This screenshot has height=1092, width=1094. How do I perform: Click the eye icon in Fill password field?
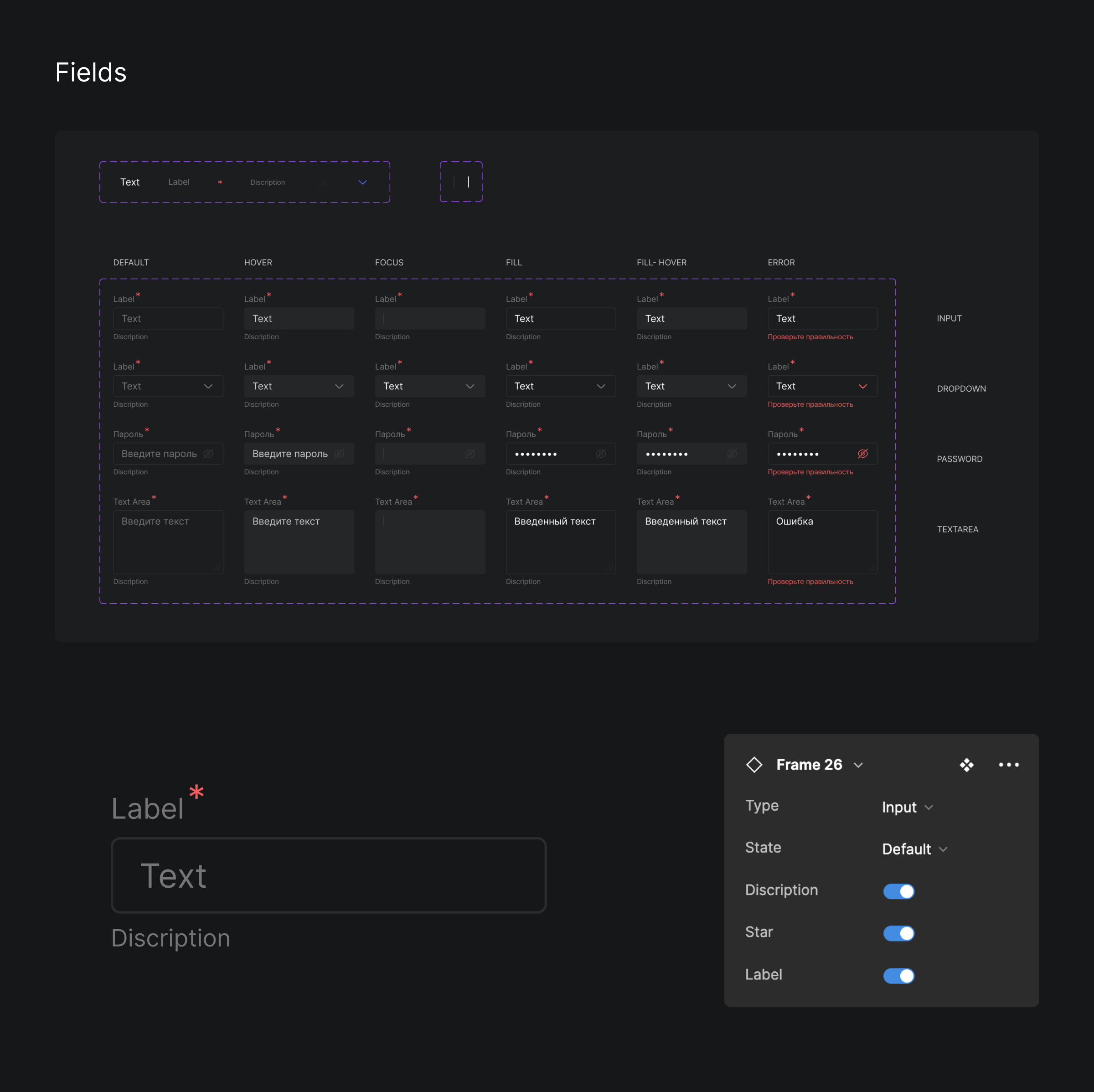pyautogui.click(x=601, y=454)
